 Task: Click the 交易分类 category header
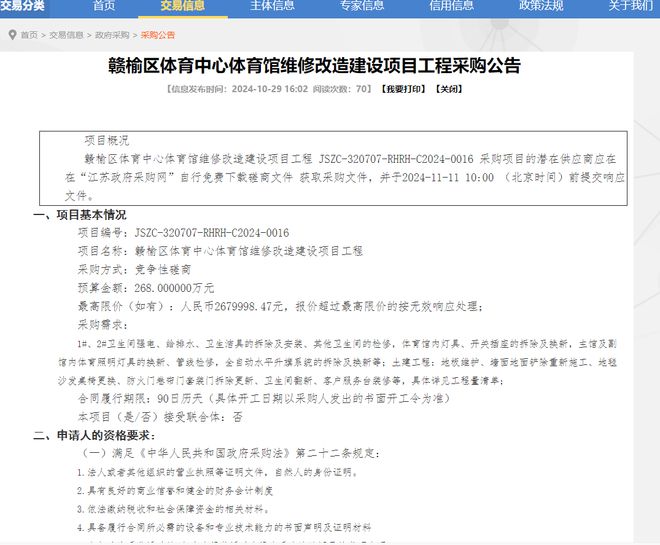(22, 5)
